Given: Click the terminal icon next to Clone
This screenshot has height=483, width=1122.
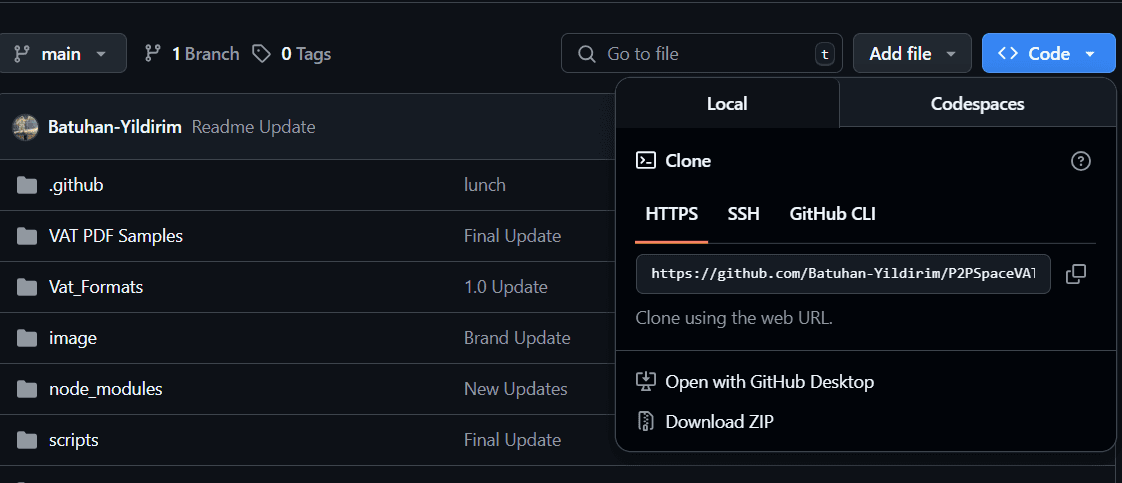Looking at the screenshot, I should (646, 161).
